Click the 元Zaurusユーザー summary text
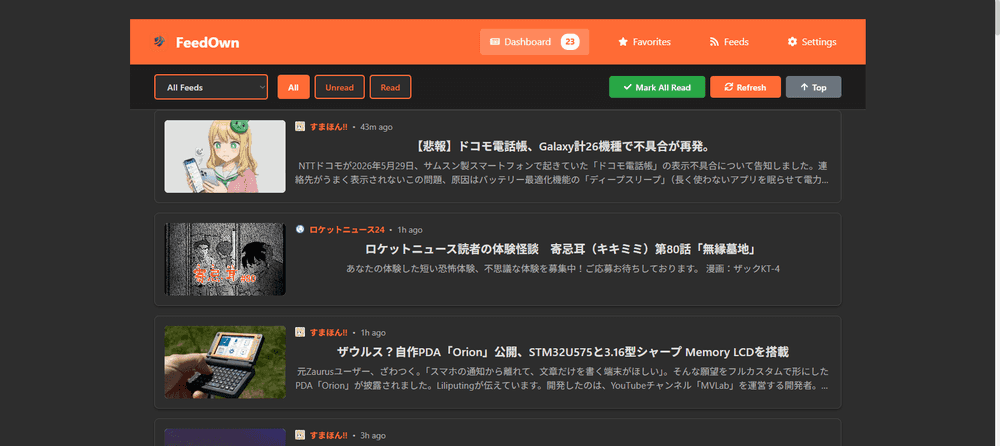 [x=562, y=378]
